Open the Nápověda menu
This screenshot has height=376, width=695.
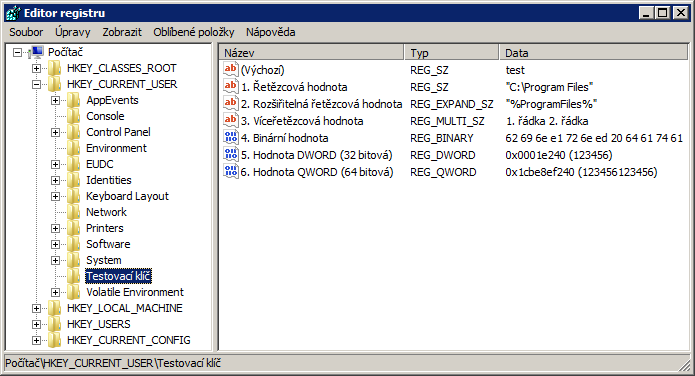click(270, 32)
